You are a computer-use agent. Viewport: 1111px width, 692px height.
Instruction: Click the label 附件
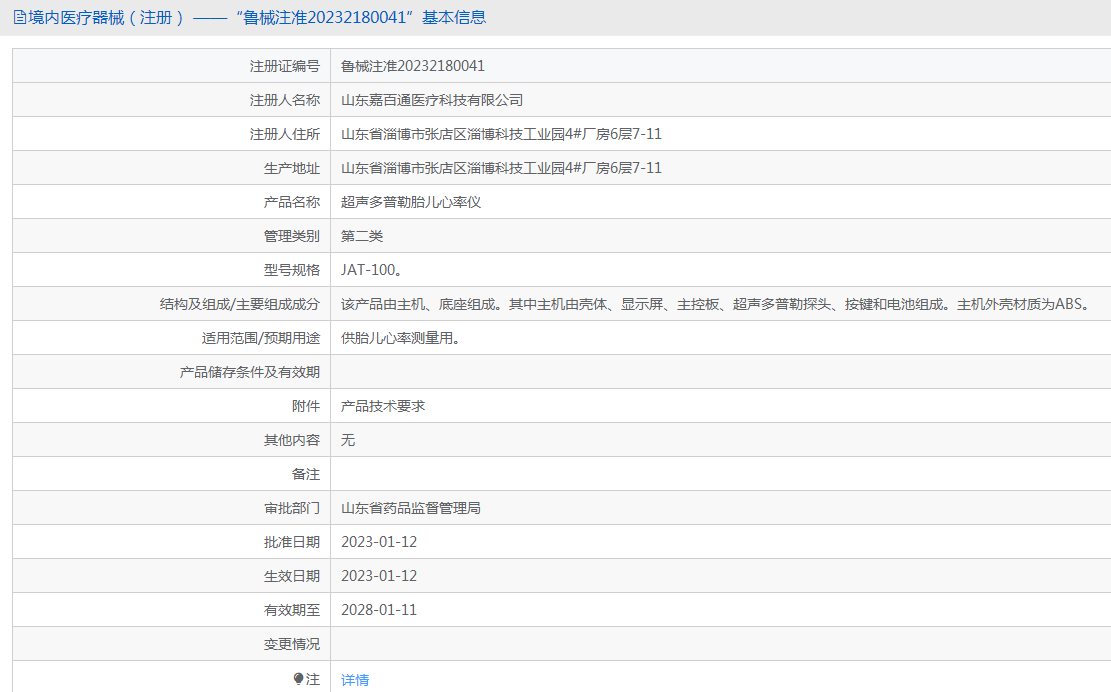click(x=306, y=406)
